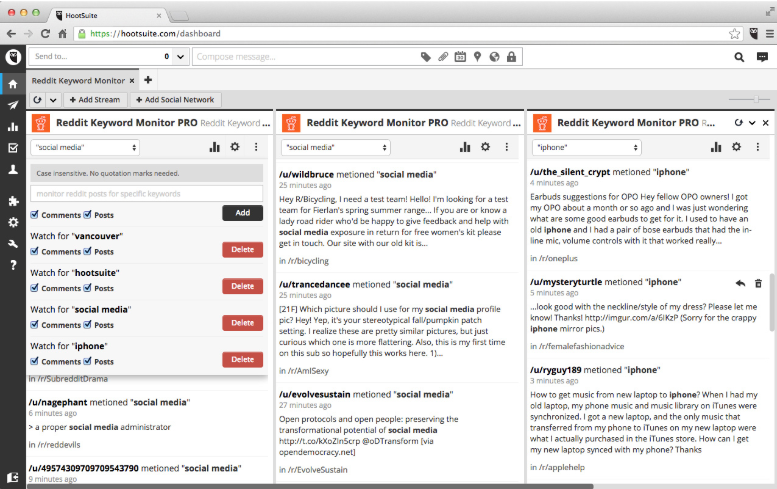Refresh the iphone stream column
Viewport: 777px width, 489px height.
click(738, 122)
